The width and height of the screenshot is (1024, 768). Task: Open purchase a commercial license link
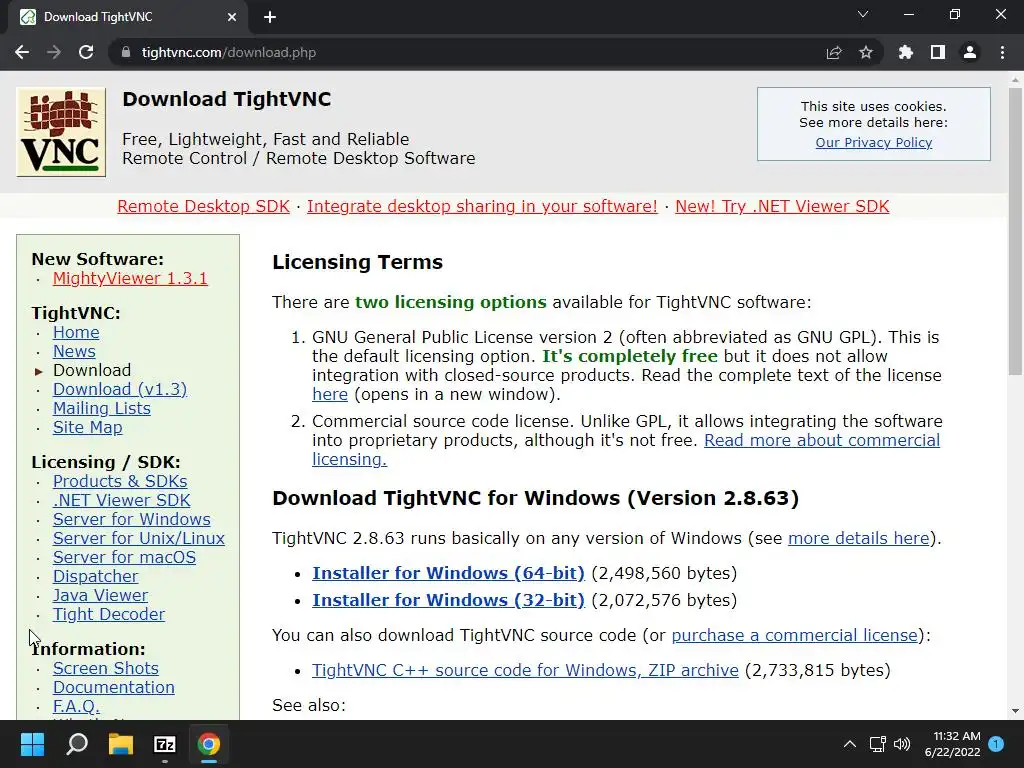click(x=794, y=635)
